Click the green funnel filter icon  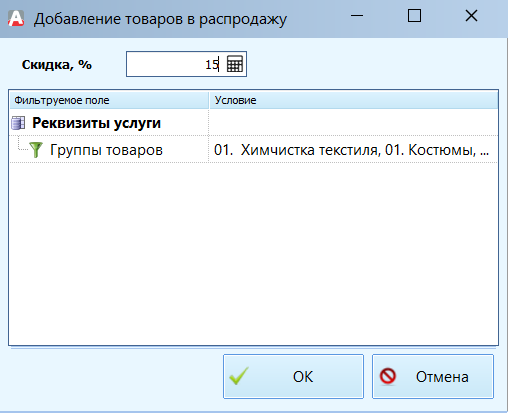tap(36, 150)
